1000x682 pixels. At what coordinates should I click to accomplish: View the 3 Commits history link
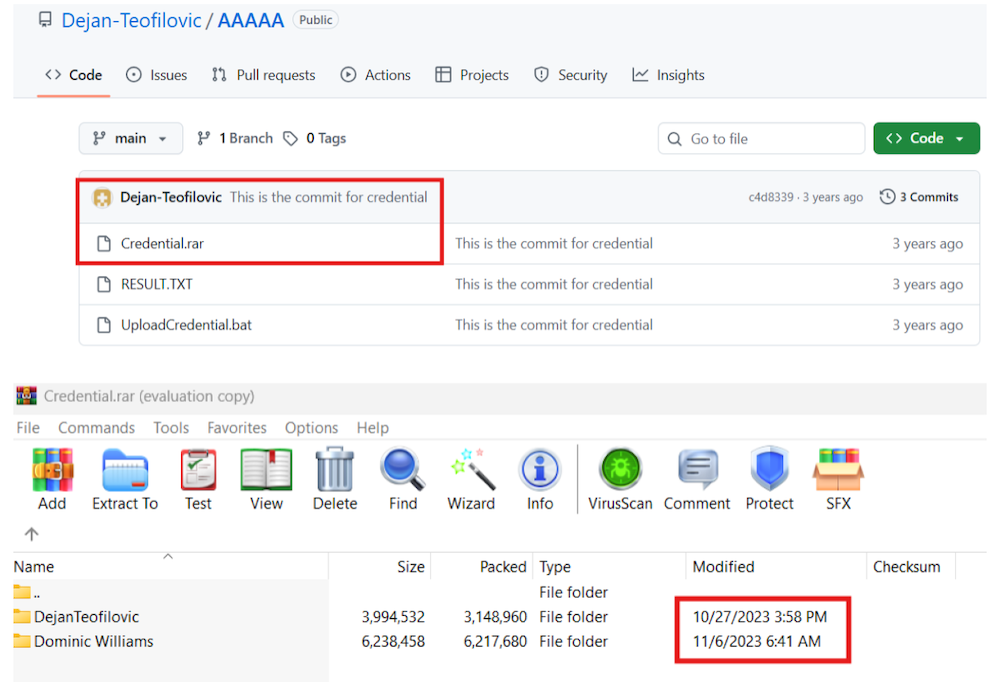(919, 197)
